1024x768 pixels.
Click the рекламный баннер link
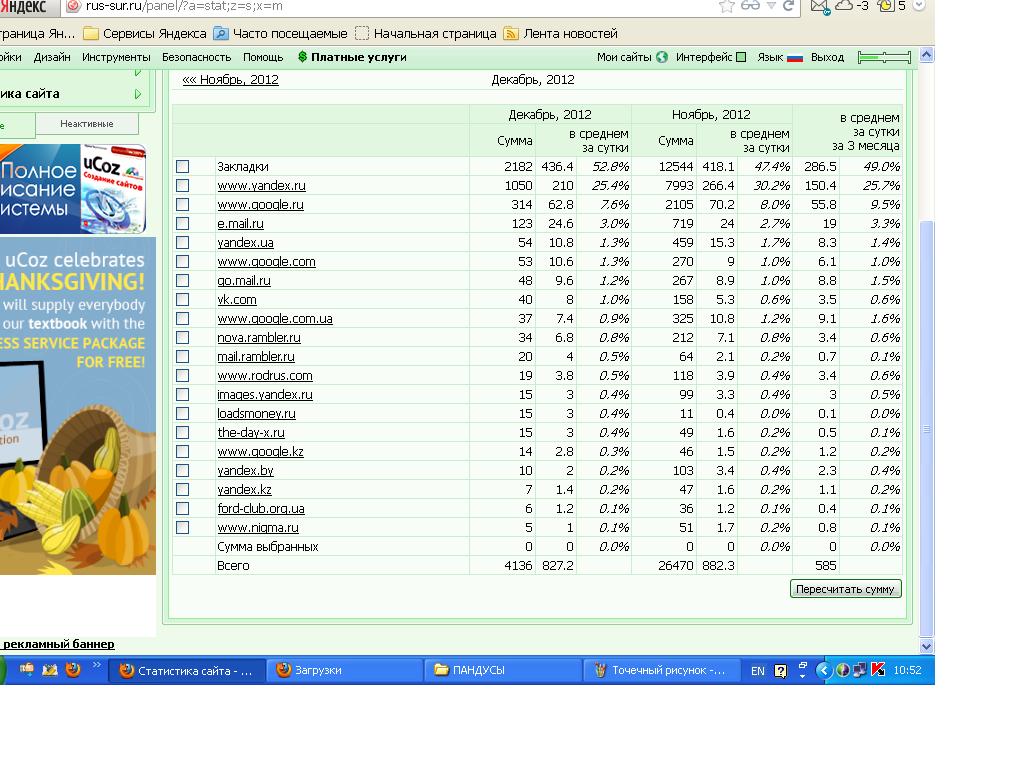[58, 644]
